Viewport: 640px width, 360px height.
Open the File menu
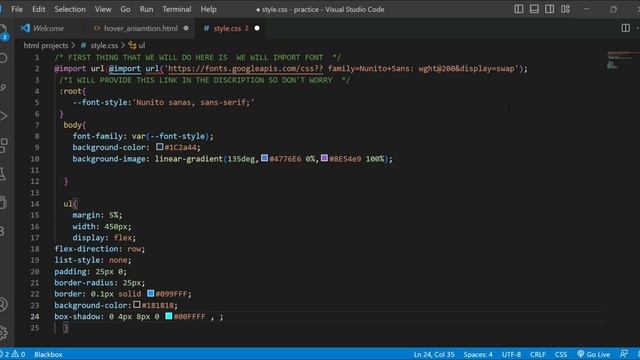17,9
